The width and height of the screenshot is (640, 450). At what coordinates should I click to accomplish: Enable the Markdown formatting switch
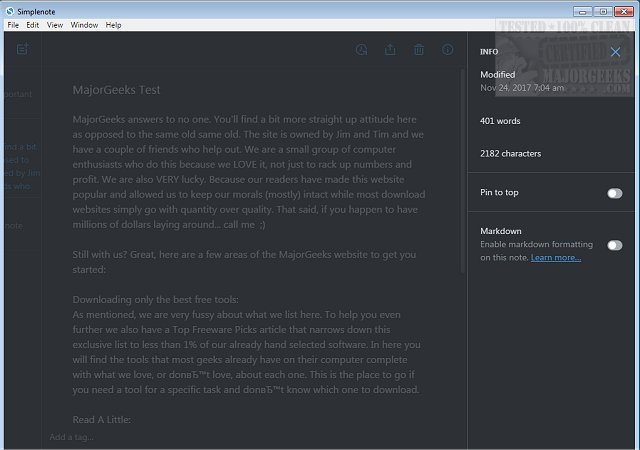point(615,245)
